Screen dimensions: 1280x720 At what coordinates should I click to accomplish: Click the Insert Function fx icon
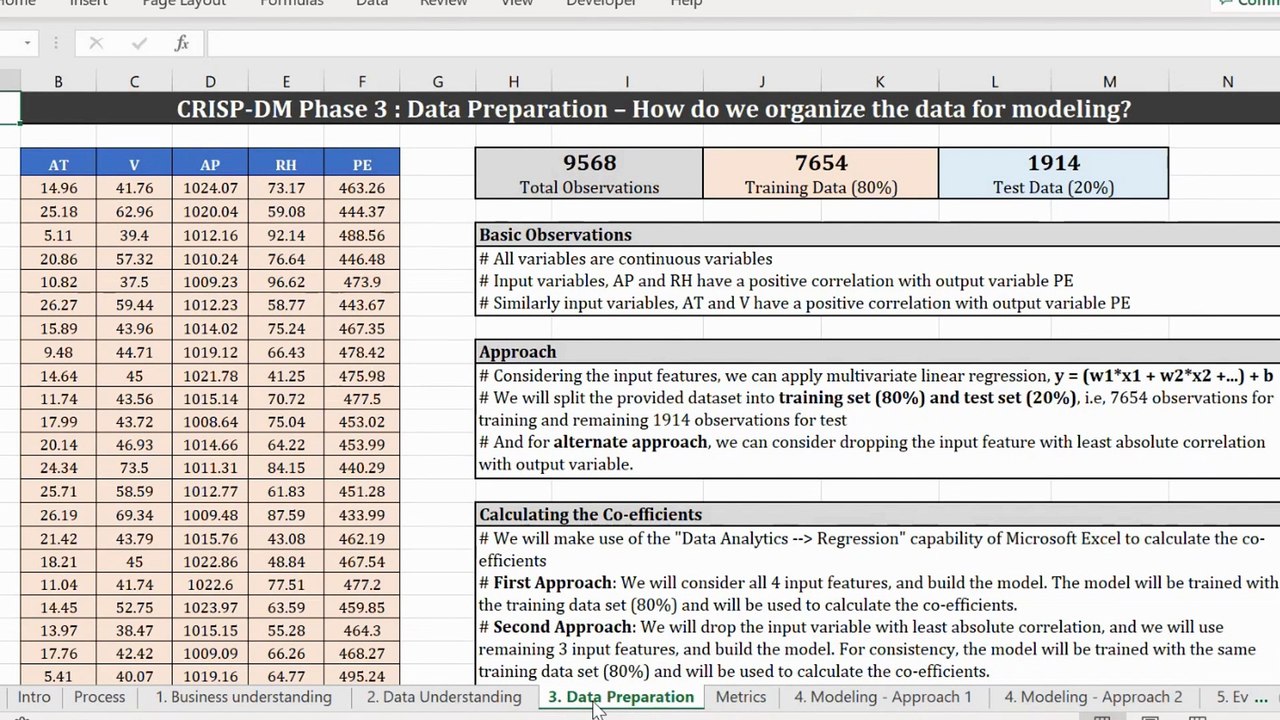[181, 43]
